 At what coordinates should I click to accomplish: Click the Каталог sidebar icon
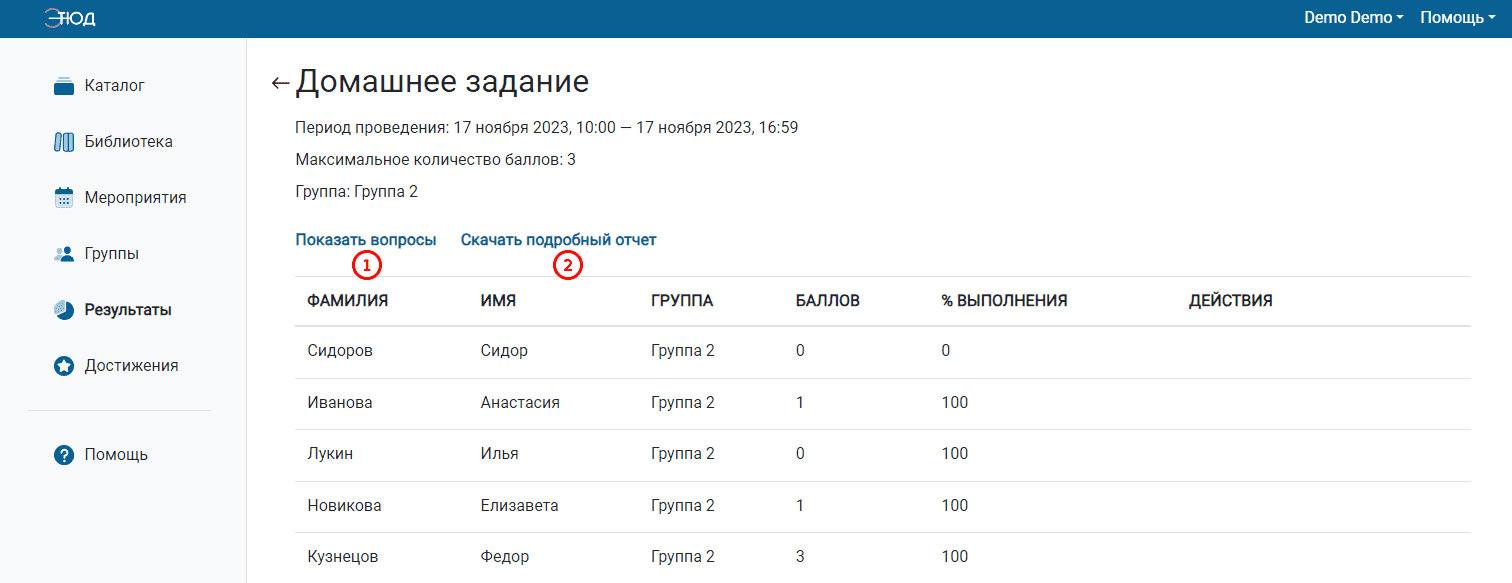[64, 86]
